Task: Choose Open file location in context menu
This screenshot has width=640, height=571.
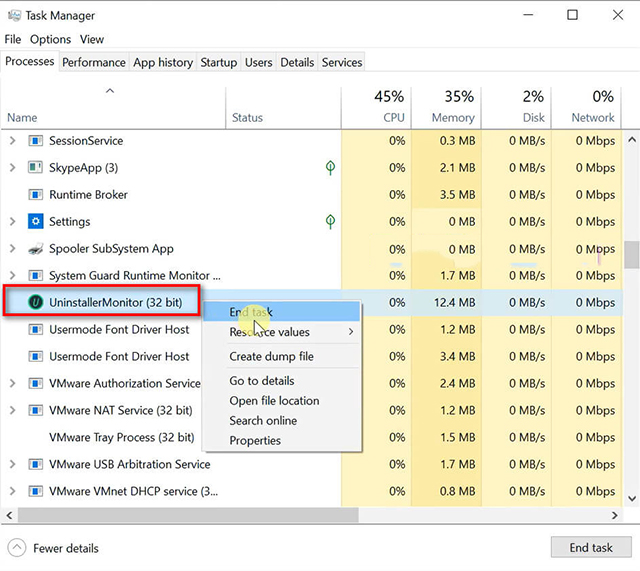Action: (282, 400)
